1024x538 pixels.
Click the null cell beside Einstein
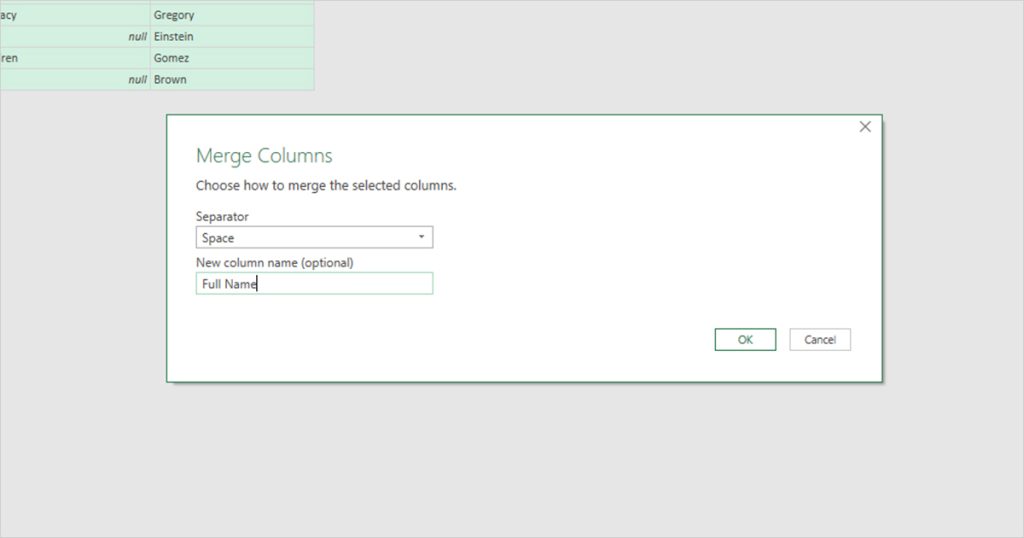75,37
